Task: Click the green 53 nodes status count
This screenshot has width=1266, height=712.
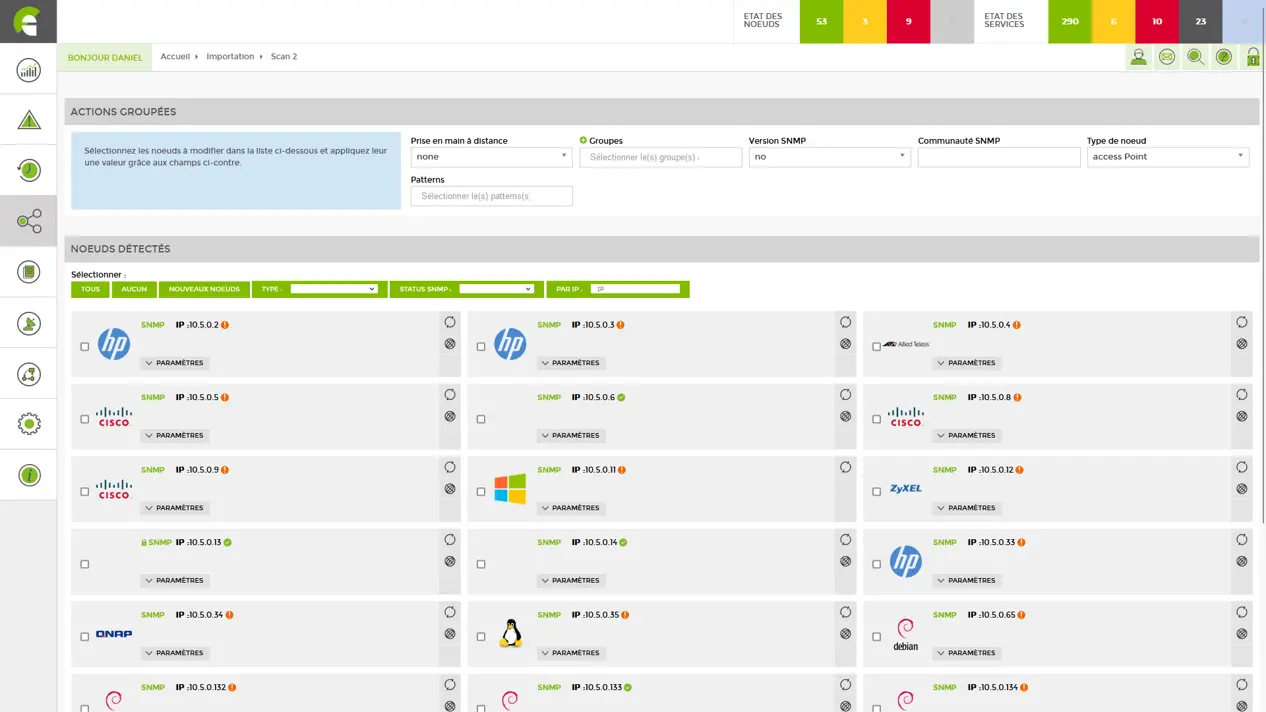Action: coord(821,21)
